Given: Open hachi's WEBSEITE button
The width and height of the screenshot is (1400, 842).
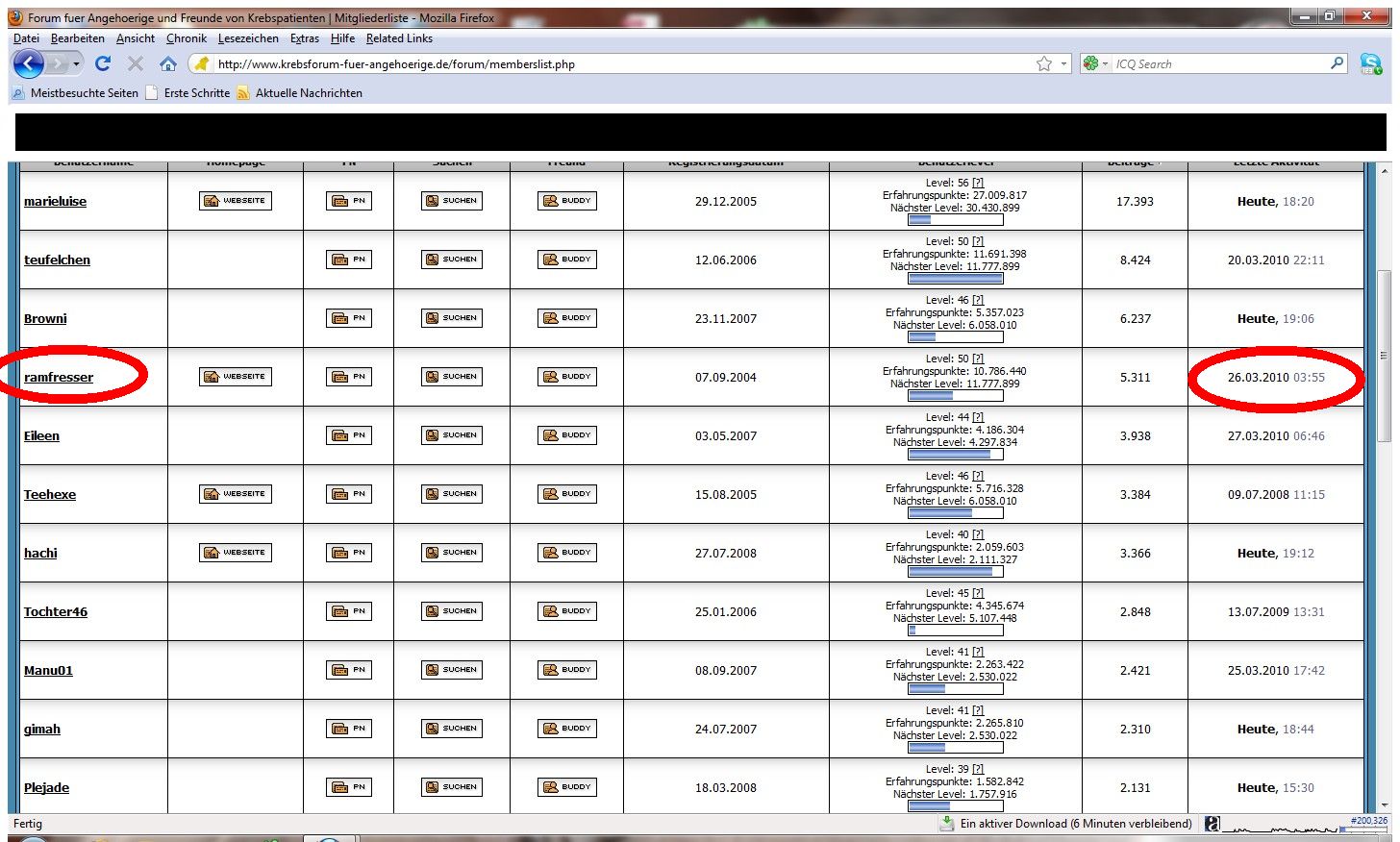Looking at the screenshot, I should [x=235, y=553].
